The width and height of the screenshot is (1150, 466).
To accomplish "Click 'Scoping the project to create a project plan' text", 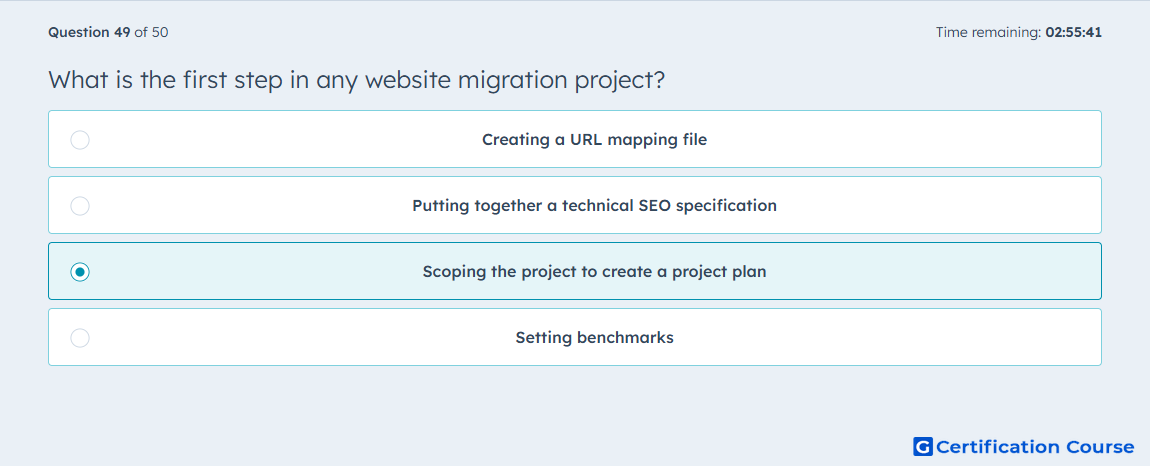I will click(594, 272).
